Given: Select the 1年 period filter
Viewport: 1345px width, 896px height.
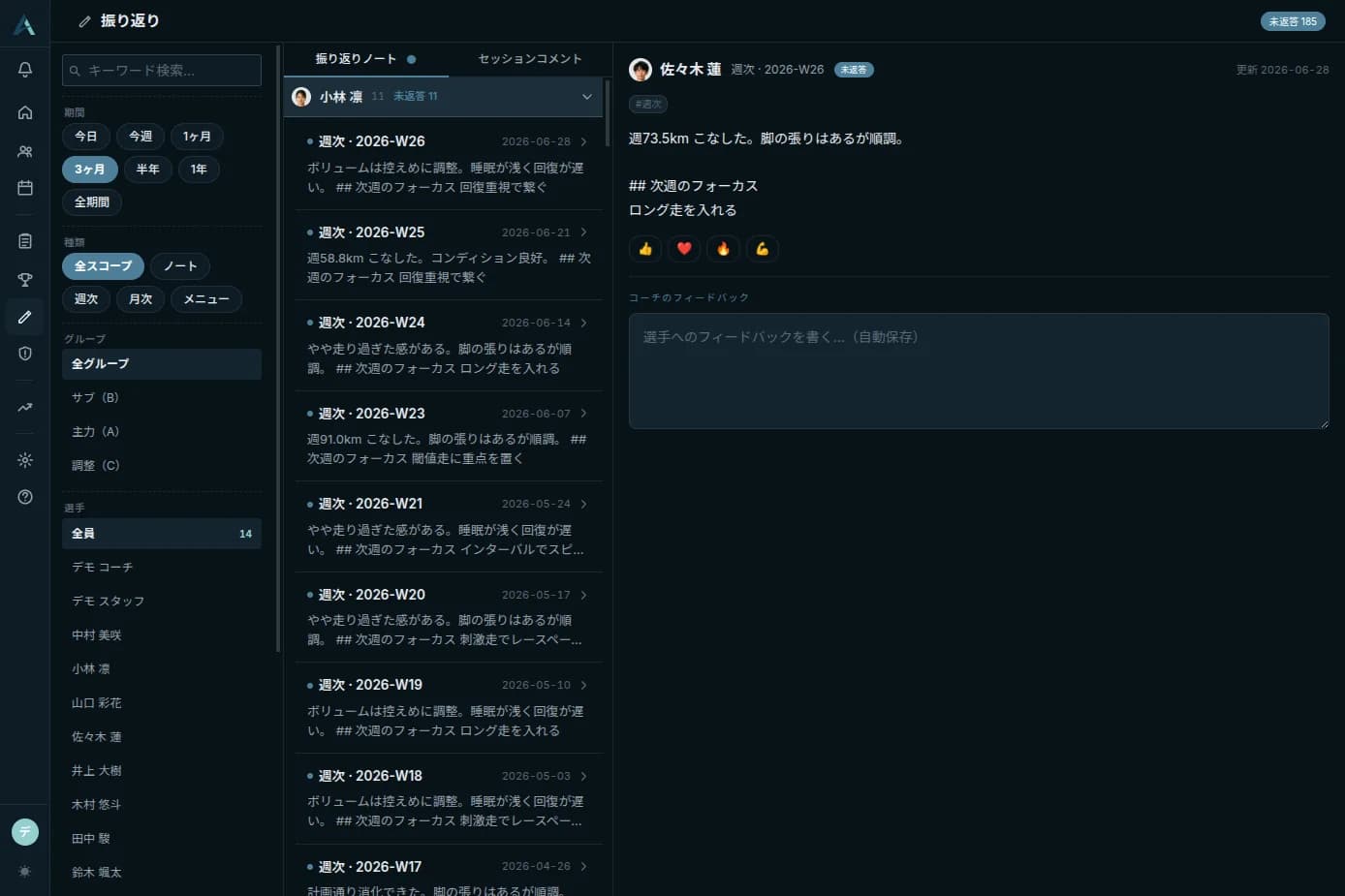Looking at the screenshot, I should coord(199,170).
